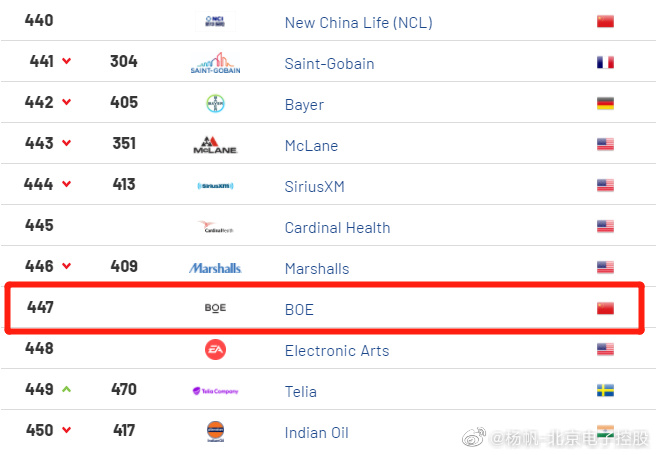656x455 pixels.
Task: Click the BOE logo thumbnail
Action: coord(215,308)
